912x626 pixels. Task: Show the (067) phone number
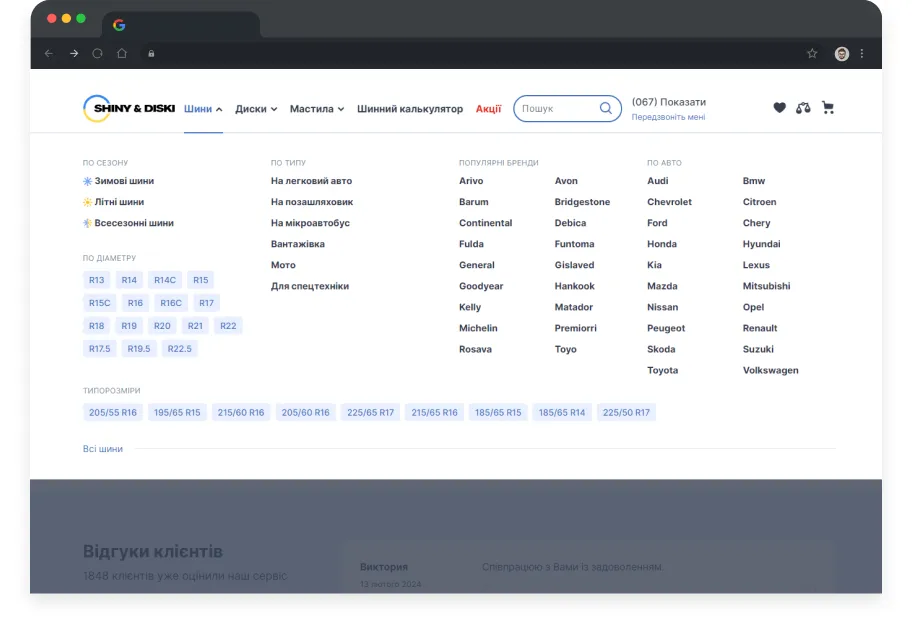point(669,102)
